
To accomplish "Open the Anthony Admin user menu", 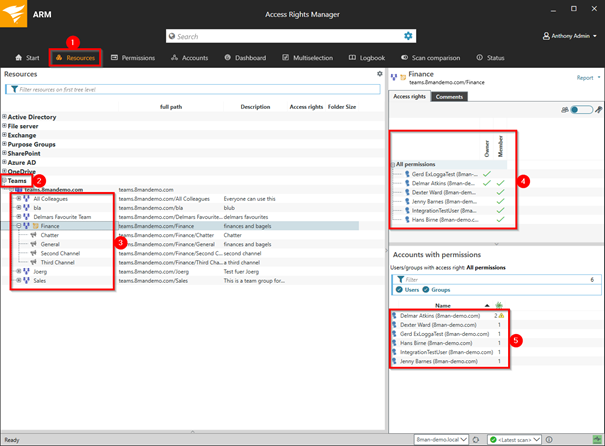I will point(570,36).
